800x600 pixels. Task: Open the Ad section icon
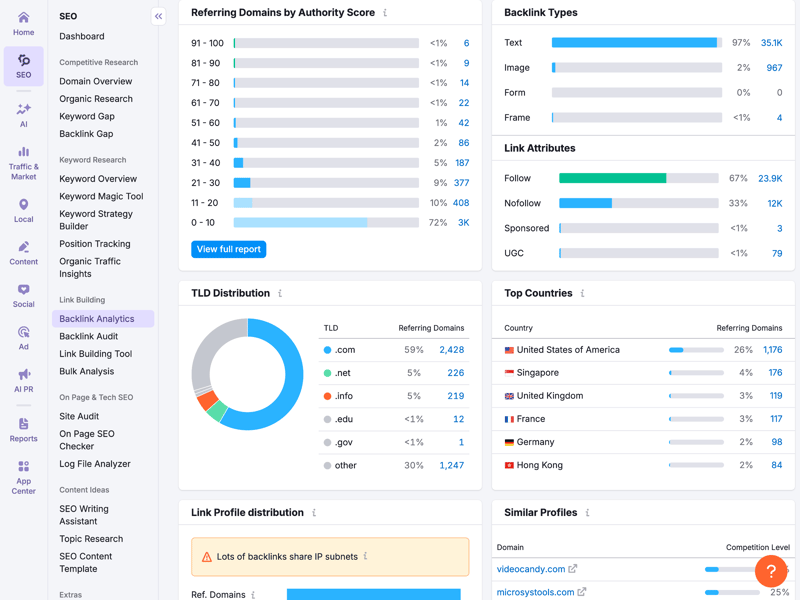(23, 332)
